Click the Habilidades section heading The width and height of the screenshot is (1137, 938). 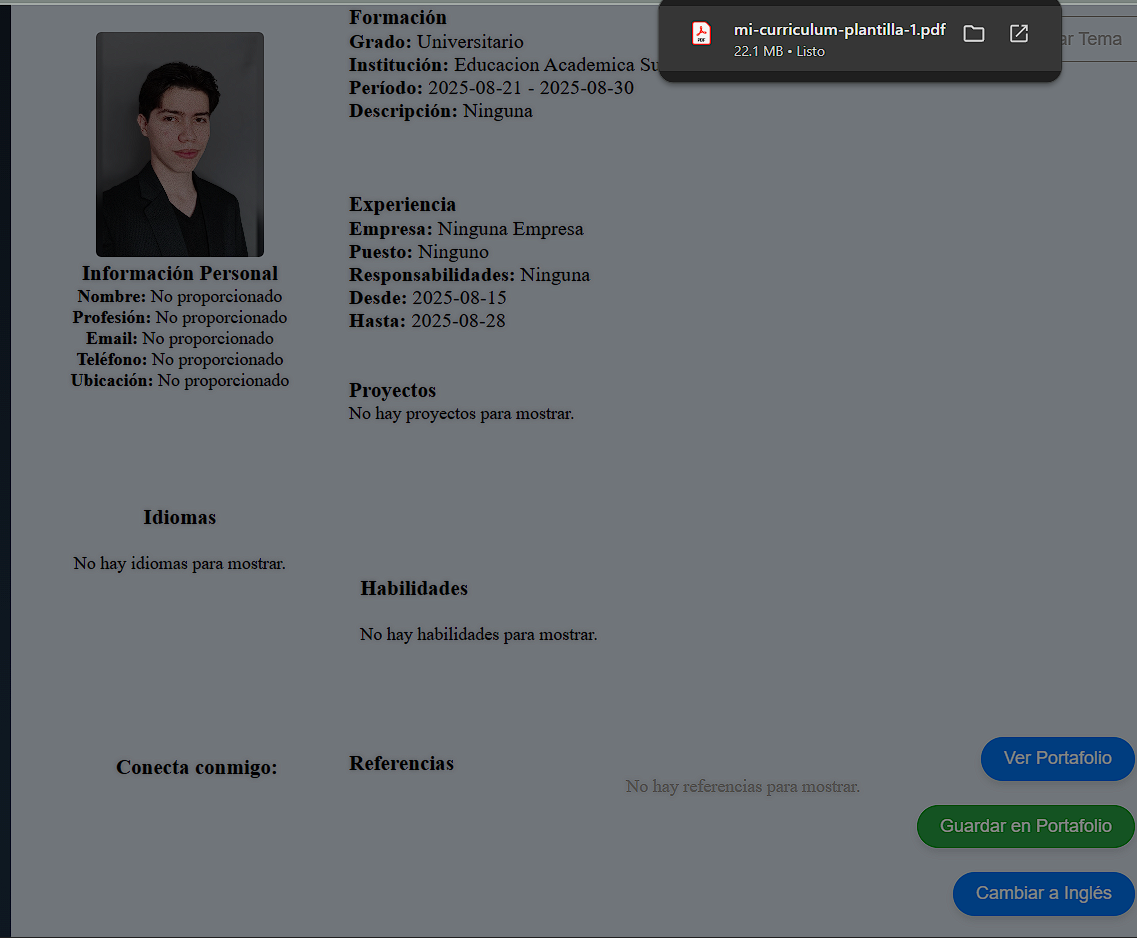414,589
